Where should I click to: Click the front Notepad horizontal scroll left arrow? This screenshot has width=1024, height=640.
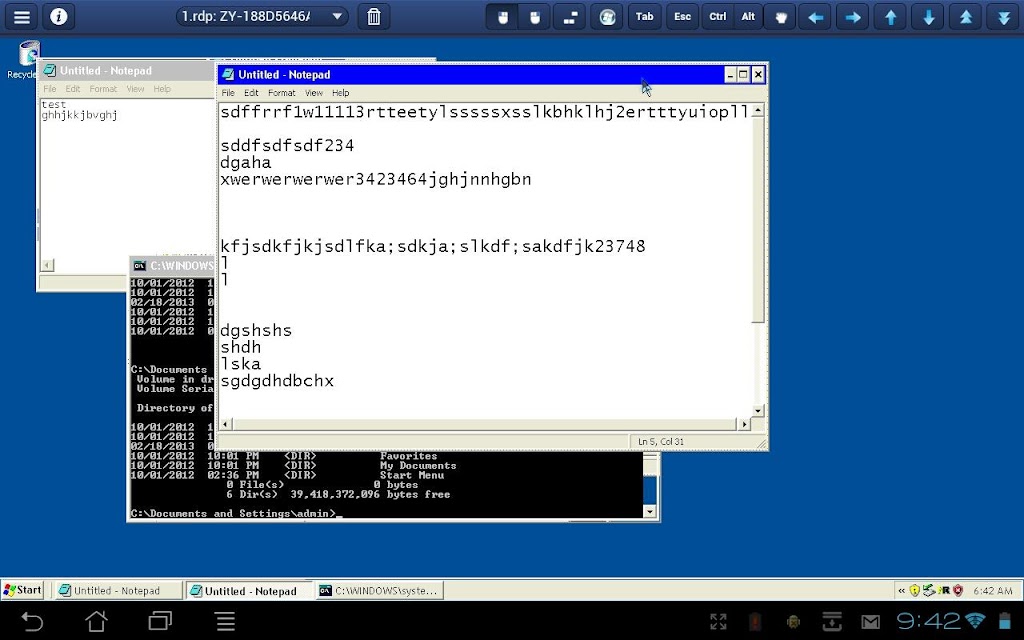[x=225, y=424]
